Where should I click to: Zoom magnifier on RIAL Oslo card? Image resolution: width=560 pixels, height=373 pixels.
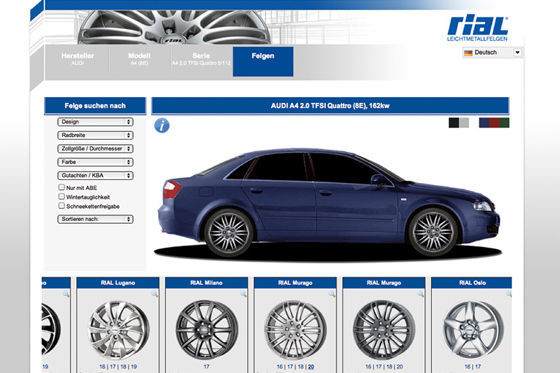click(x=508, y=294)
